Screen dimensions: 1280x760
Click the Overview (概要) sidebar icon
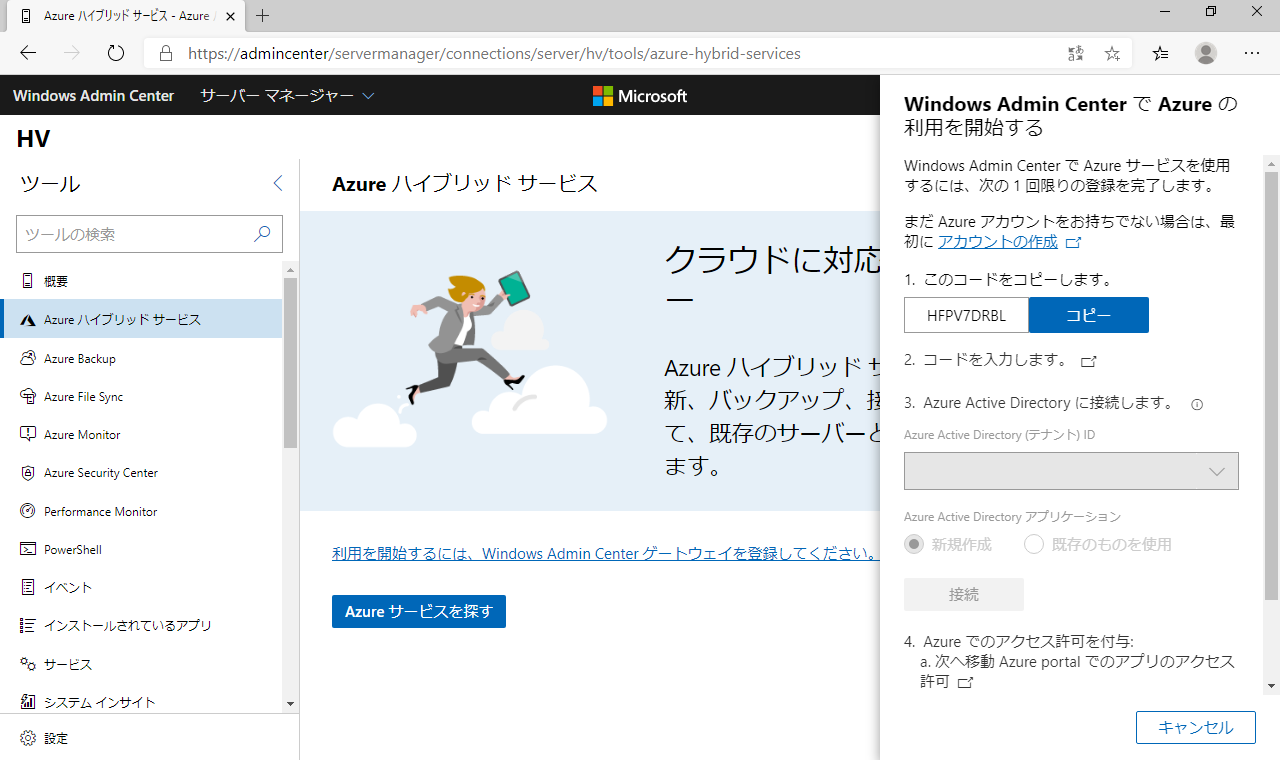coord(27,281)
